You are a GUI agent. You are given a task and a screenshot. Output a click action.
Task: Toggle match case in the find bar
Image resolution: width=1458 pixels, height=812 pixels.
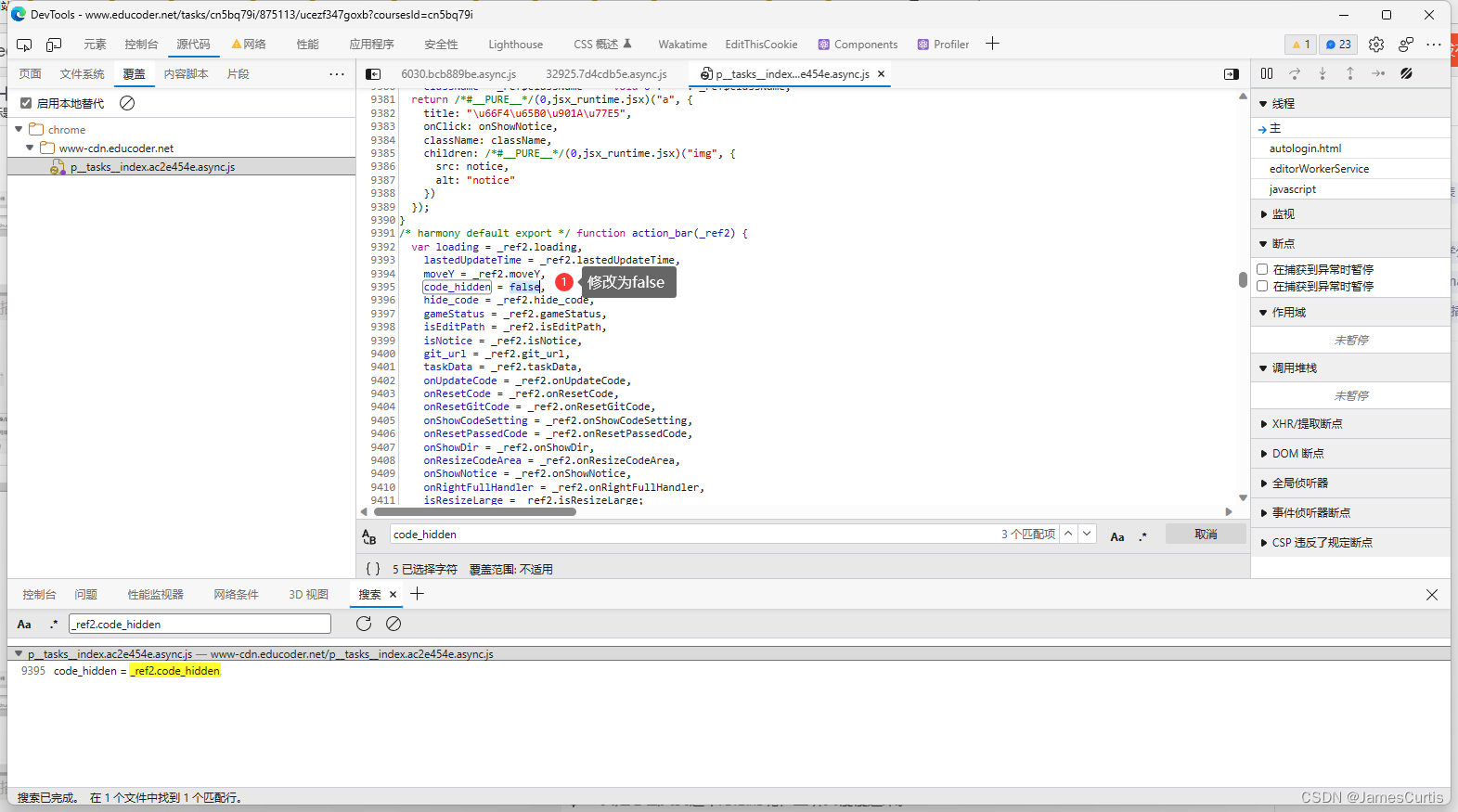pos(1117,536)
